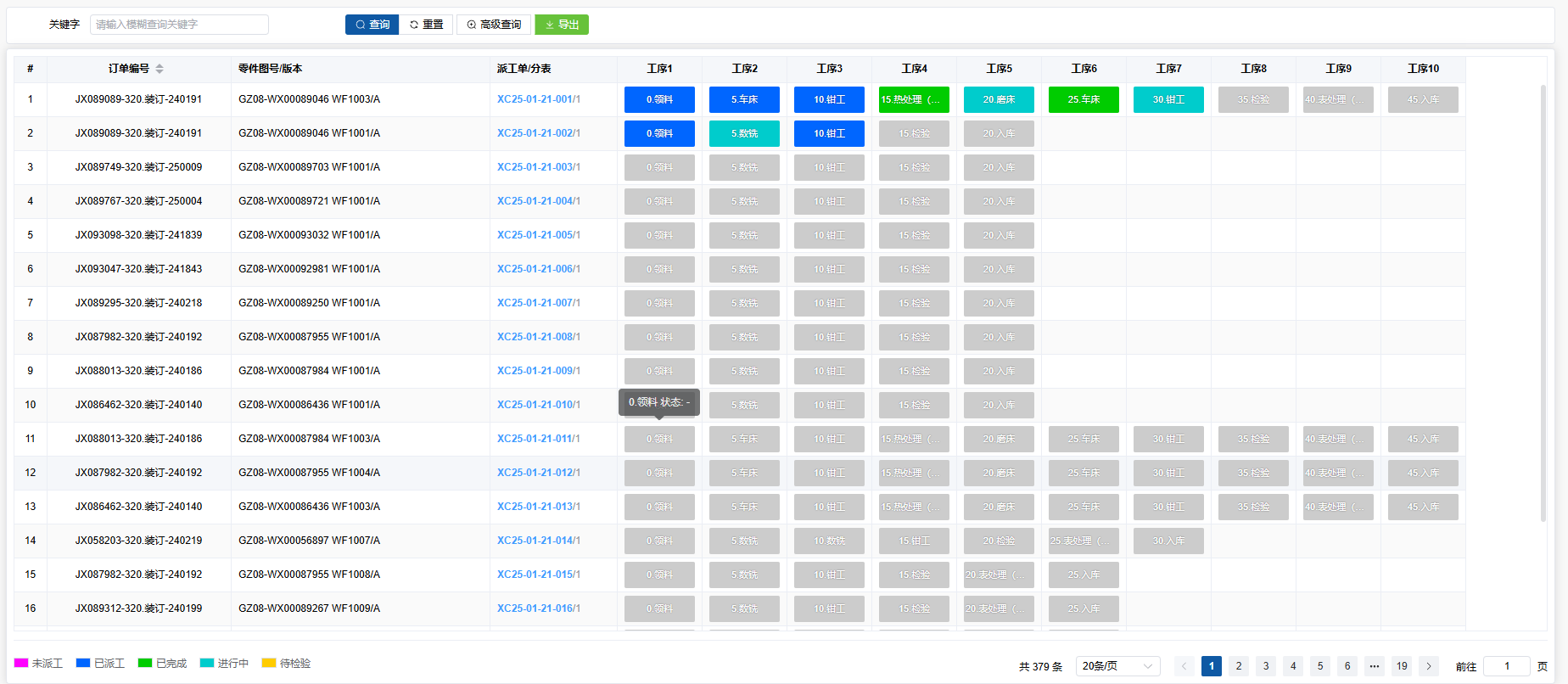Go to next page arrow
Viewport: 1568px width, 684px height.
1429,666
